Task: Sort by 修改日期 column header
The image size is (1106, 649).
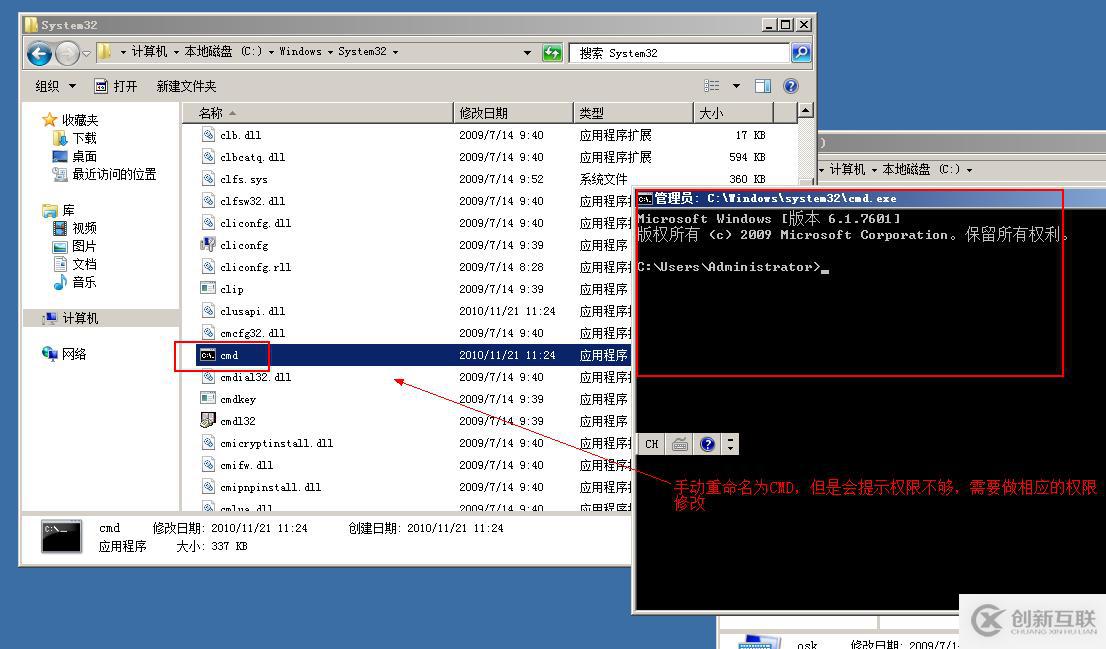Action: [513, 113]
